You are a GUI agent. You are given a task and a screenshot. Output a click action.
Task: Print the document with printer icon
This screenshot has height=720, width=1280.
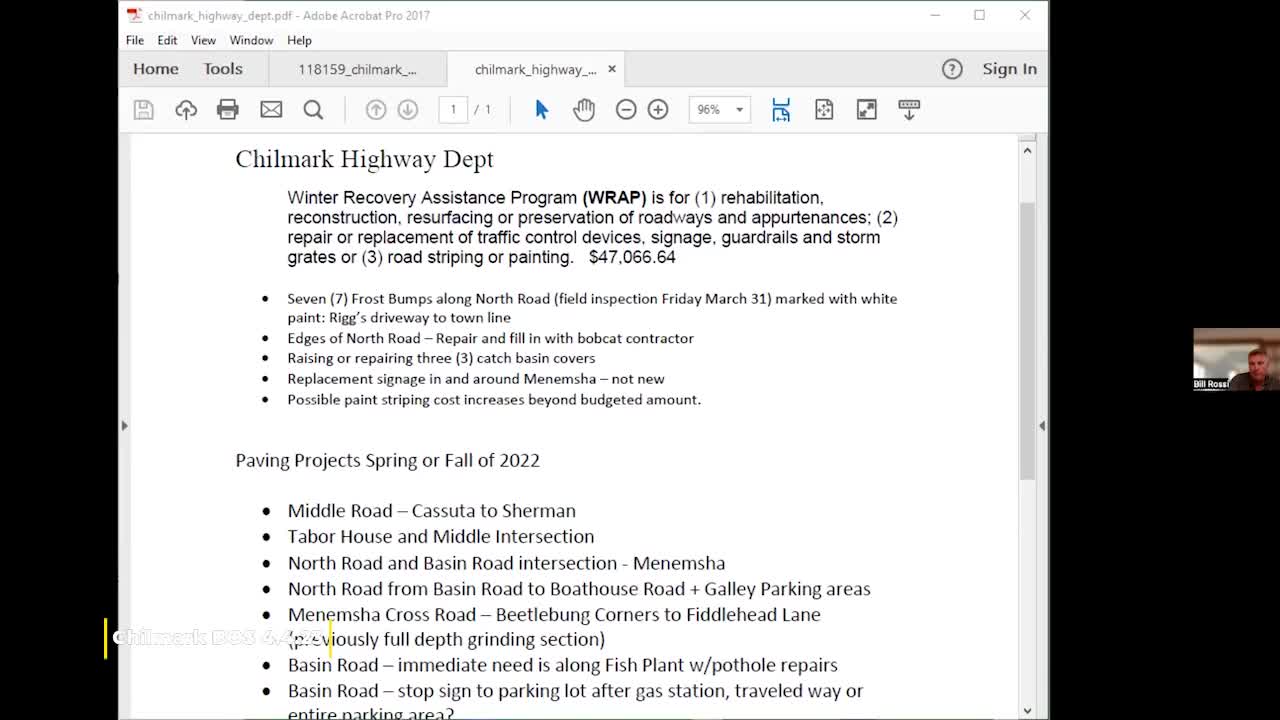tap(228, 110)
